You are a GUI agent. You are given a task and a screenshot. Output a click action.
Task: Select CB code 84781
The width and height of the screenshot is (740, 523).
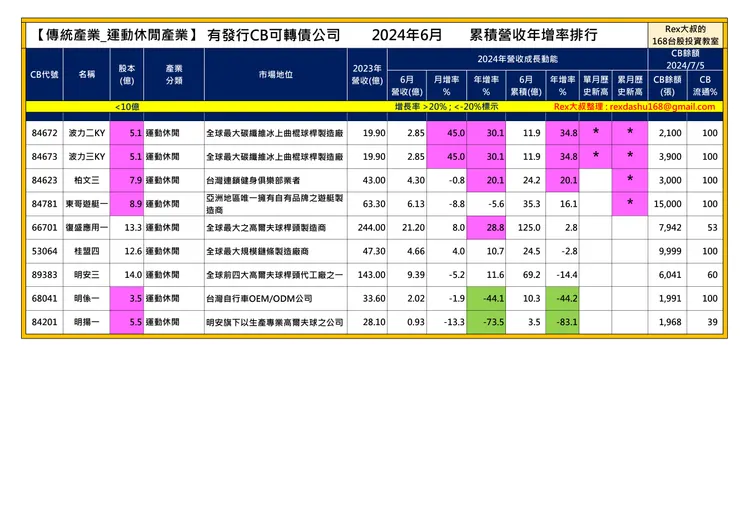click(44, 204)
